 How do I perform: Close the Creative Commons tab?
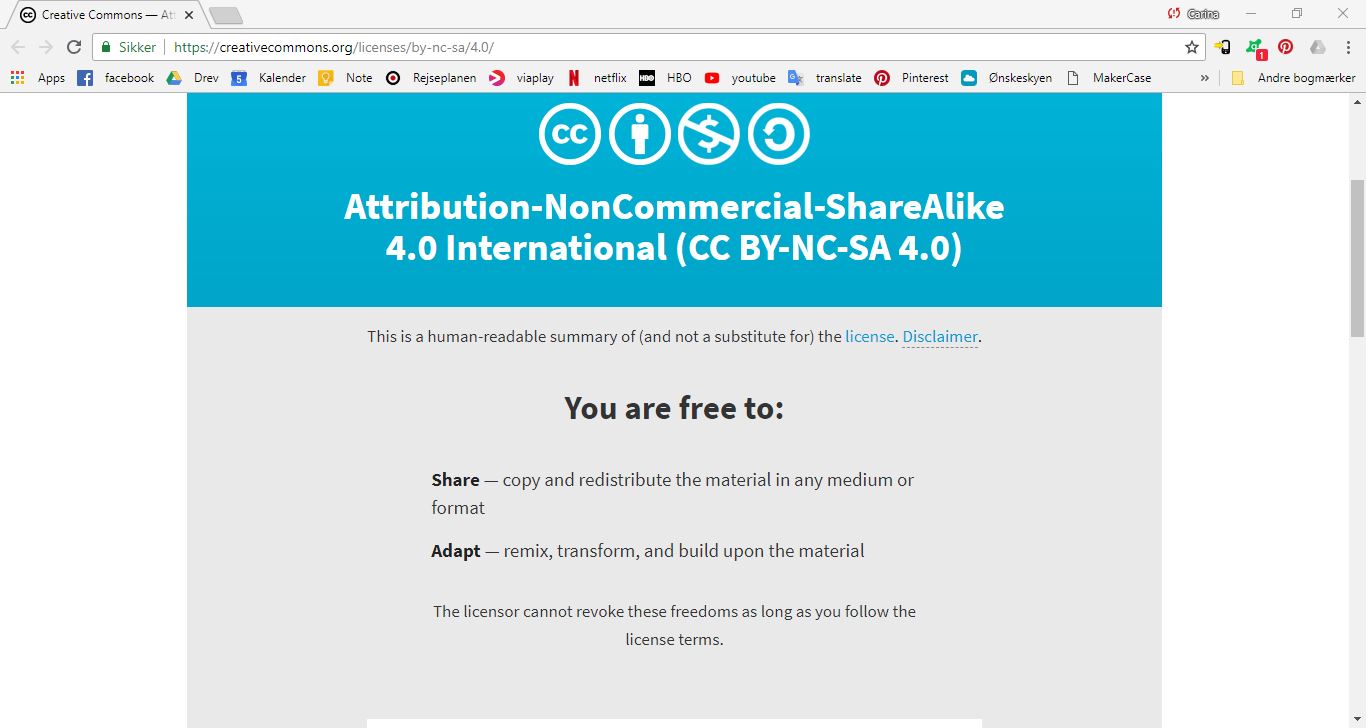click(x=189, y=15)
